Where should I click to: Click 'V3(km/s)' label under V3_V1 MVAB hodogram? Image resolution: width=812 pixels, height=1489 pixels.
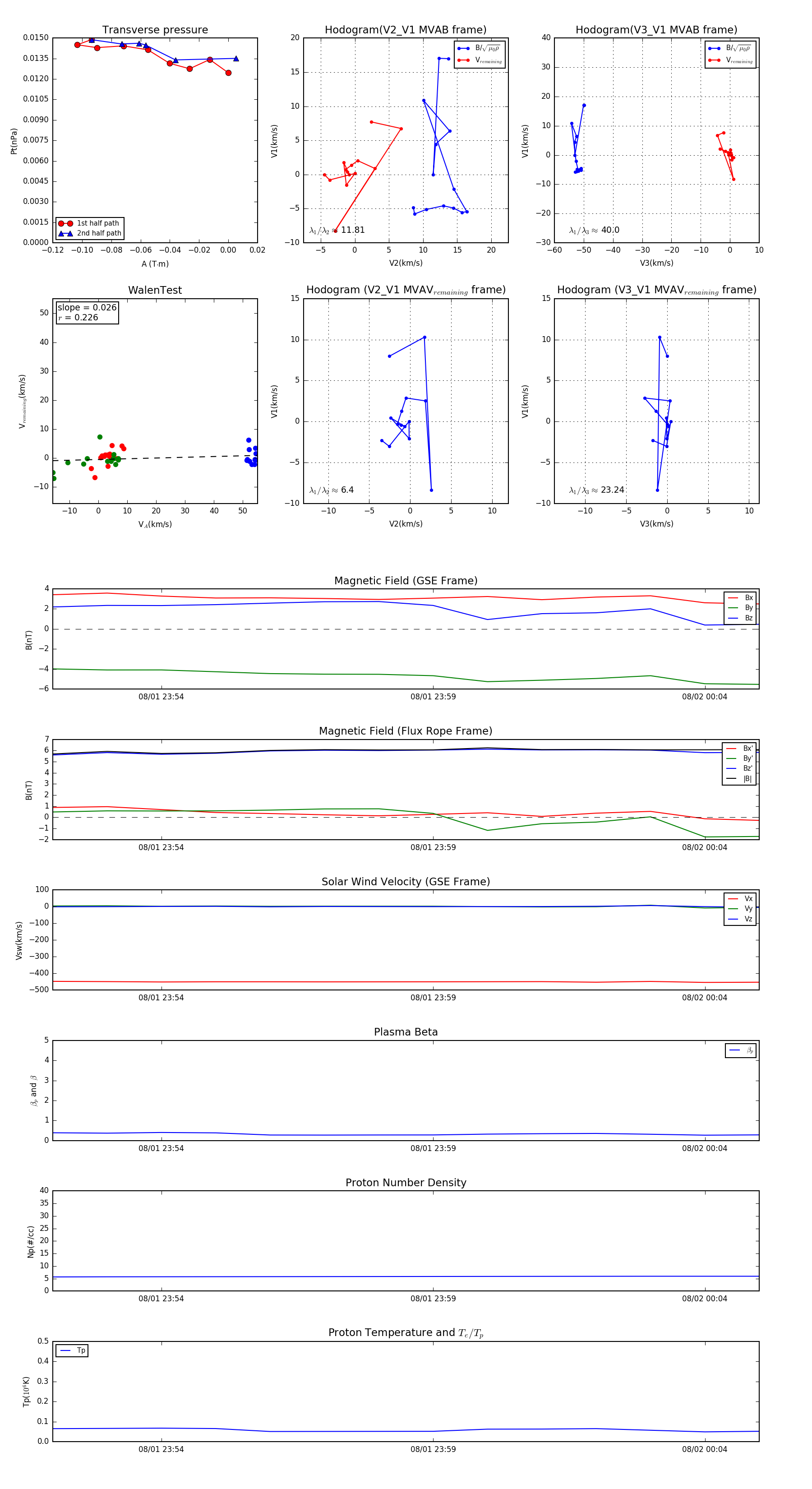click(x=656, y=264)
